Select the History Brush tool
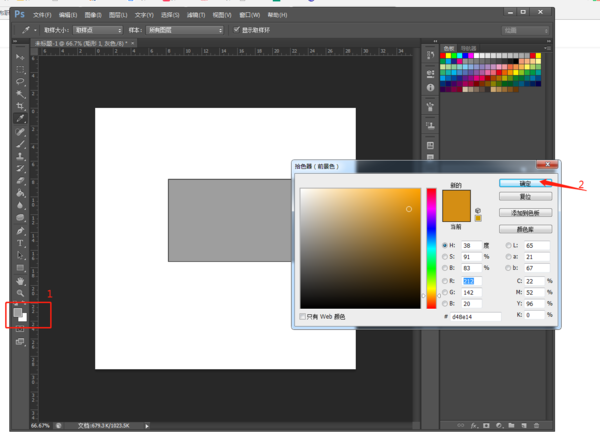 (x=20, y=168)
